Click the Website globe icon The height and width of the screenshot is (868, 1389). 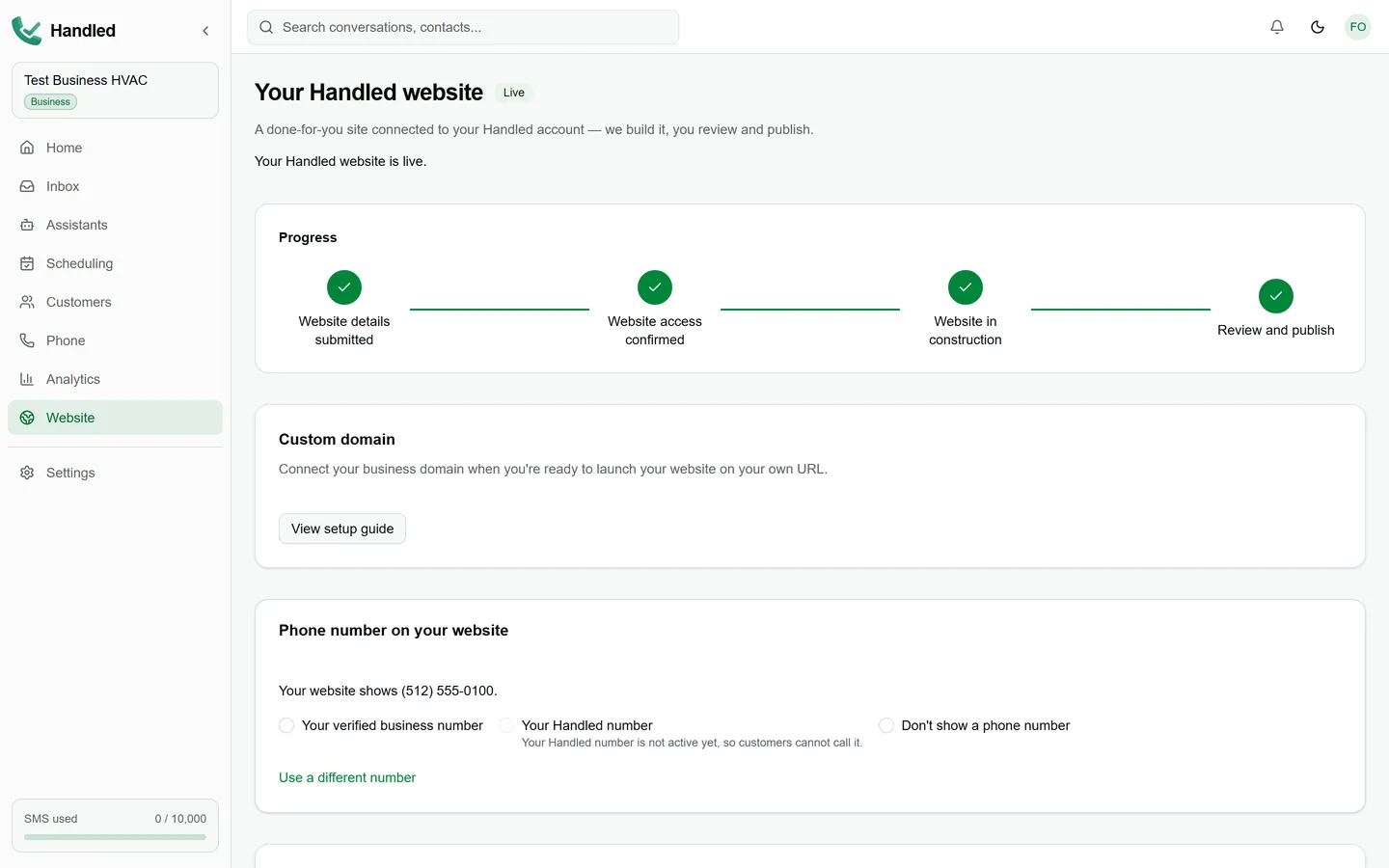point(27,418)
